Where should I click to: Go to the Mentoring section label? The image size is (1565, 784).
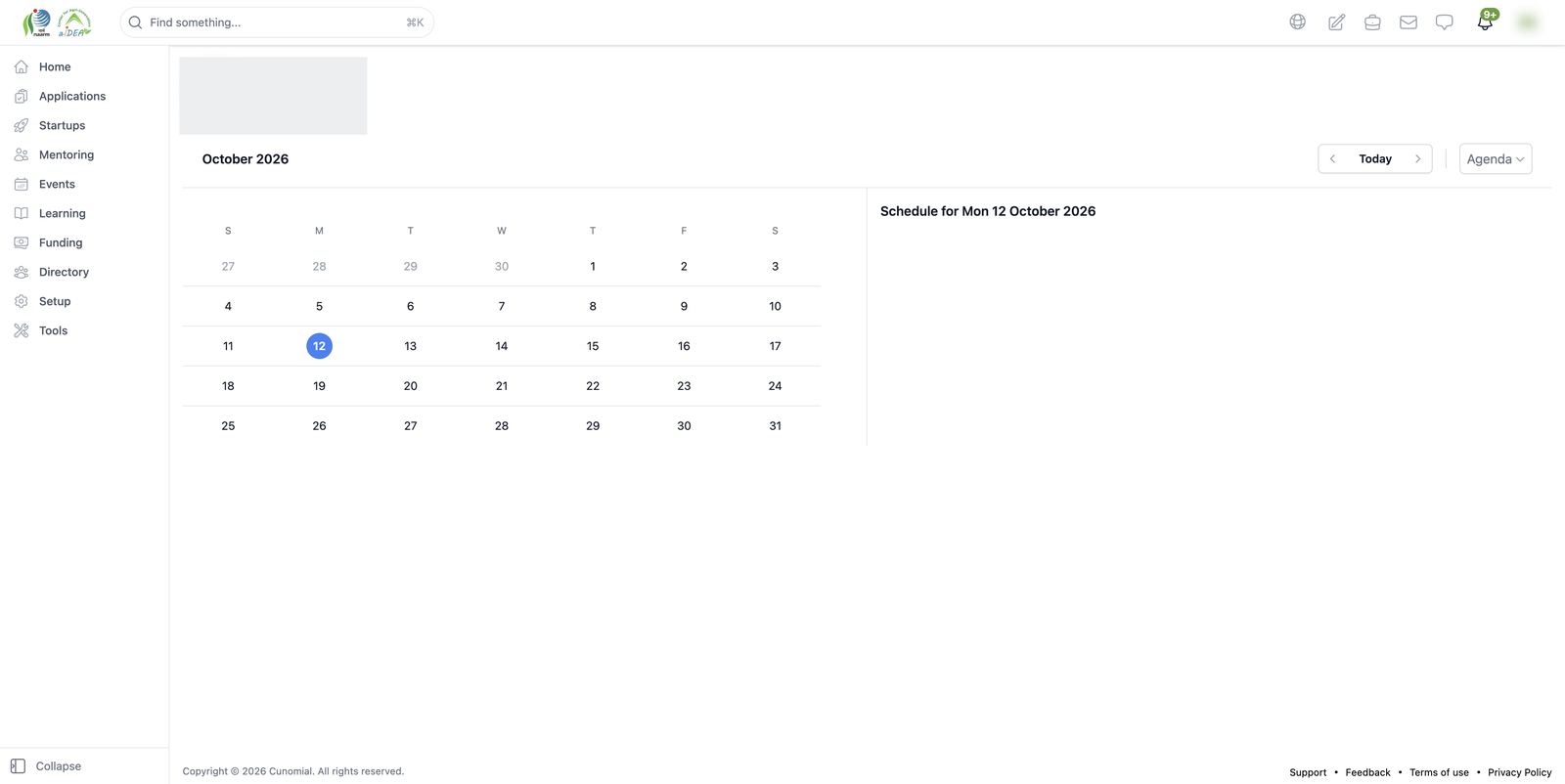[67, 154]
